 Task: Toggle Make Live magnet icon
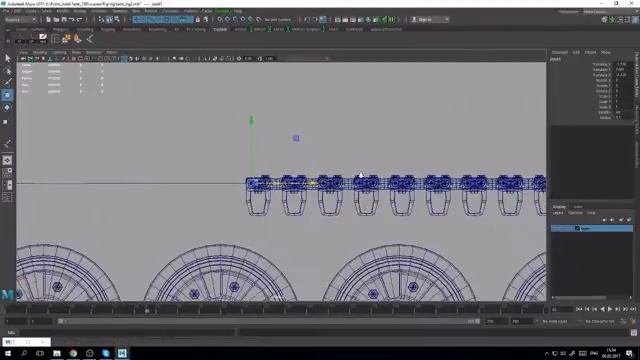click(x=259, y=20)
